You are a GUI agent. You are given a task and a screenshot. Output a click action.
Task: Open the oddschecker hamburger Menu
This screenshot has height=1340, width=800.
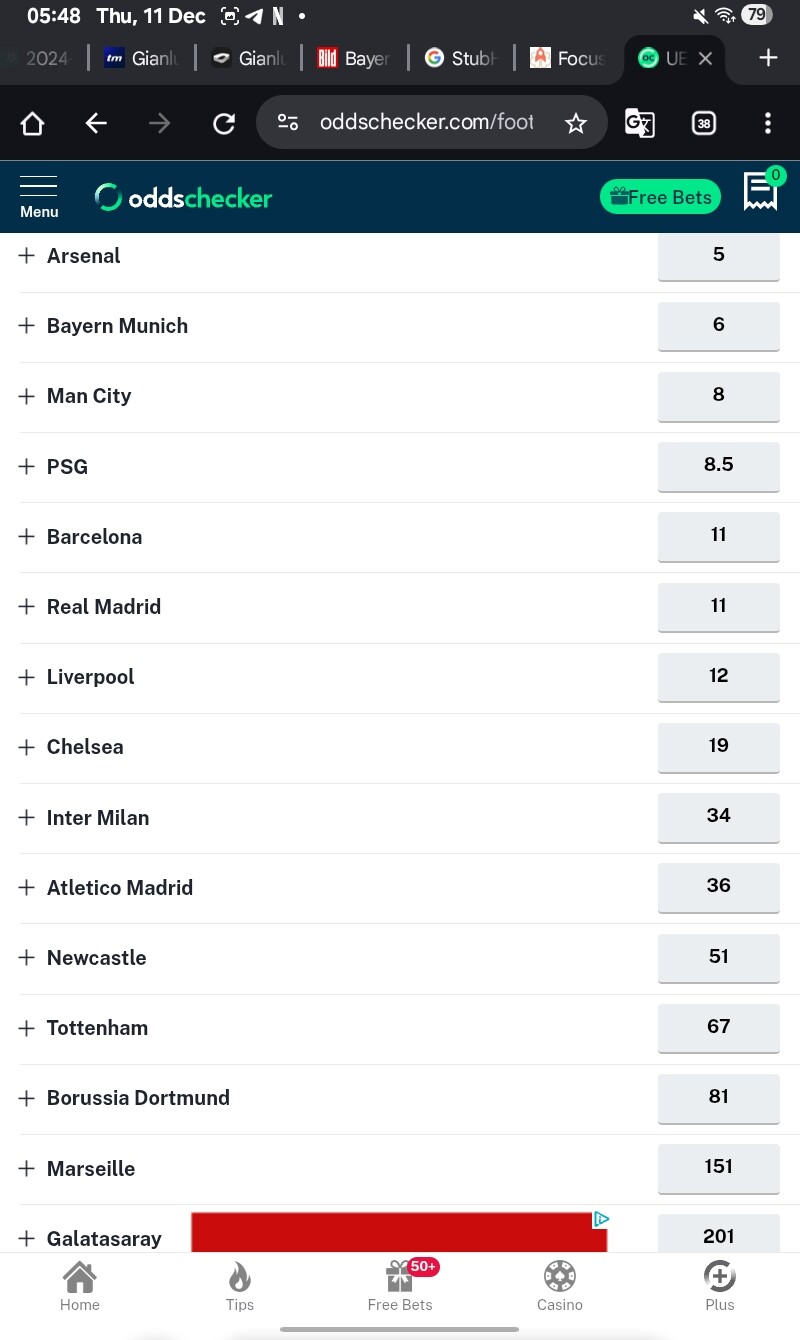pyautogui.click(x=39, y=196)
